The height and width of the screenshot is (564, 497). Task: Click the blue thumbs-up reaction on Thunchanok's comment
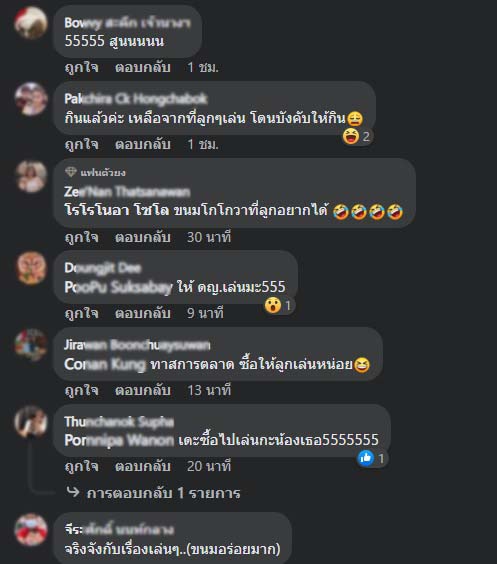click(x=366, y=458)
